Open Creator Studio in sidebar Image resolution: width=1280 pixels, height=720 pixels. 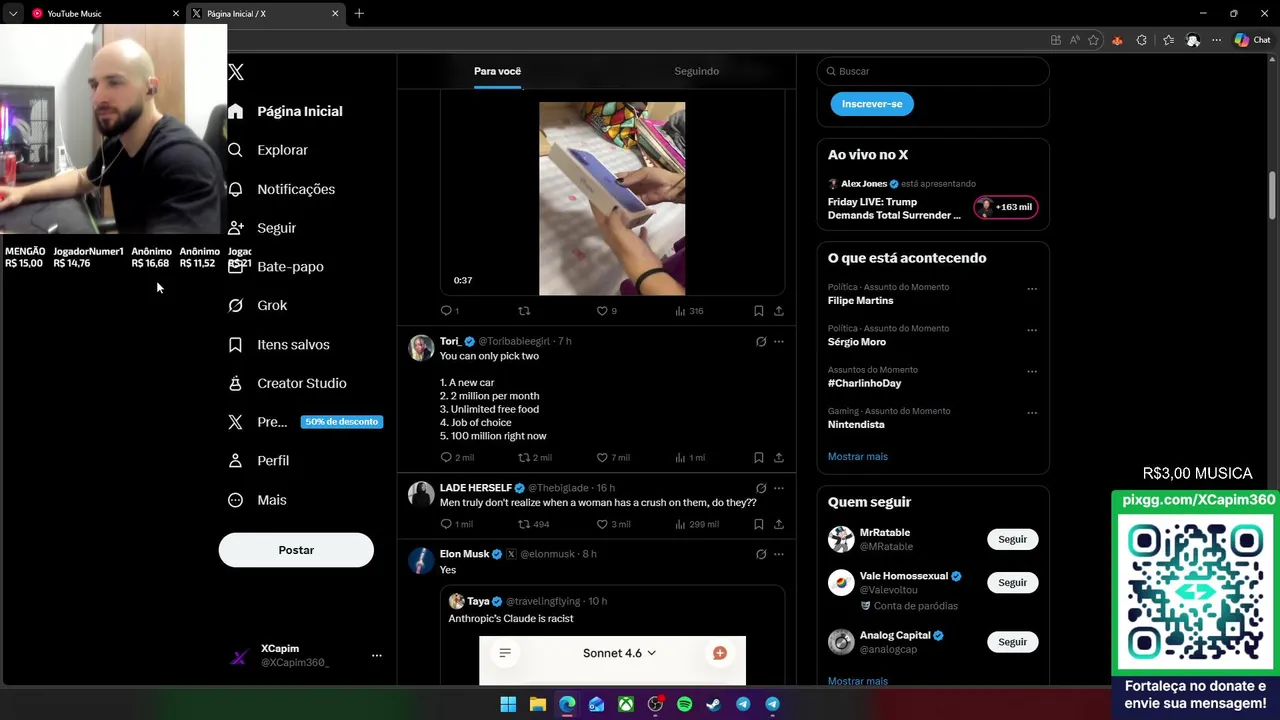click(x=287, y=384)
